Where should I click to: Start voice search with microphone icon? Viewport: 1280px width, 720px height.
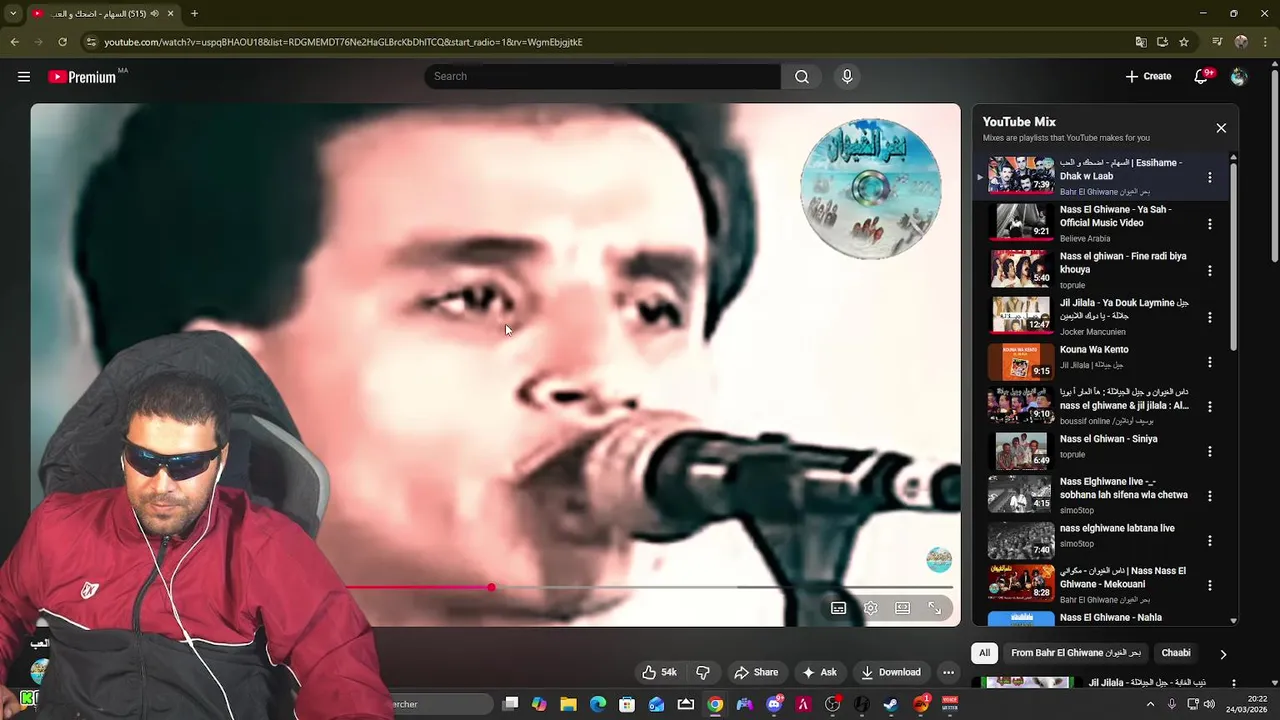pos(847,77)
